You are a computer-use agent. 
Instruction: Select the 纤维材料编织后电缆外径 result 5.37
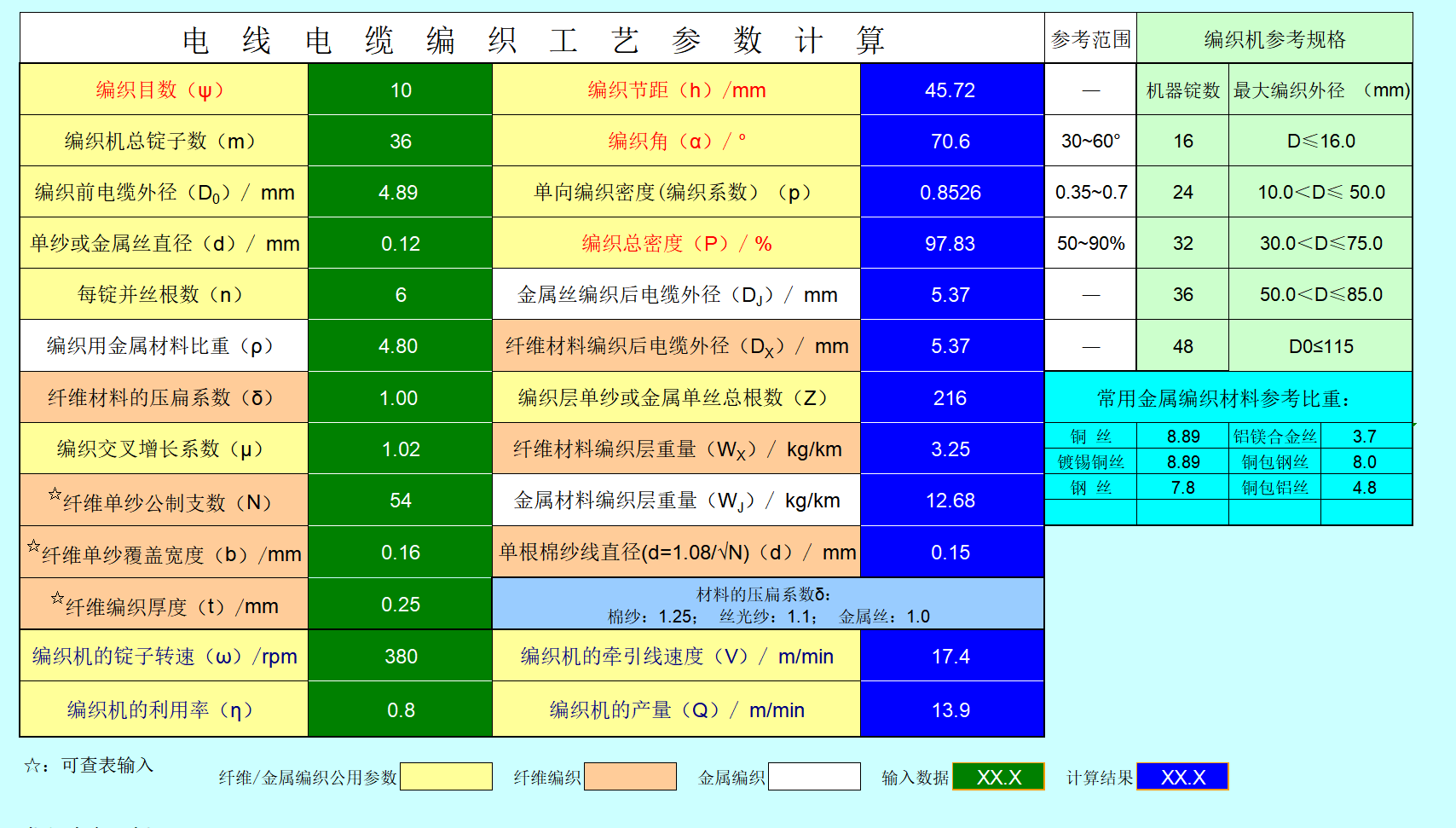tap(951, 345)
